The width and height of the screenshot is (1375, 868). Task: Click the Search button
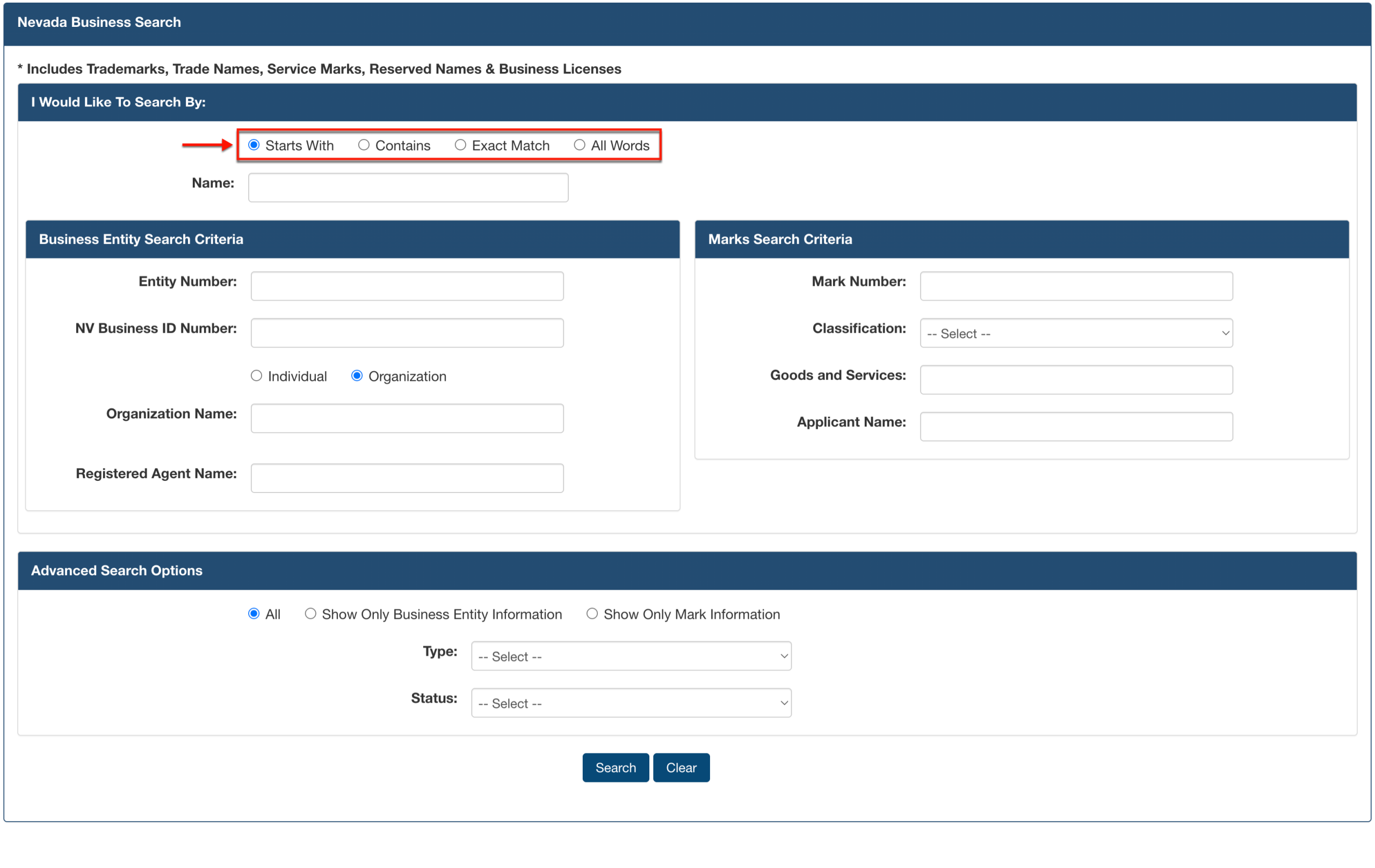coord(616,768)
